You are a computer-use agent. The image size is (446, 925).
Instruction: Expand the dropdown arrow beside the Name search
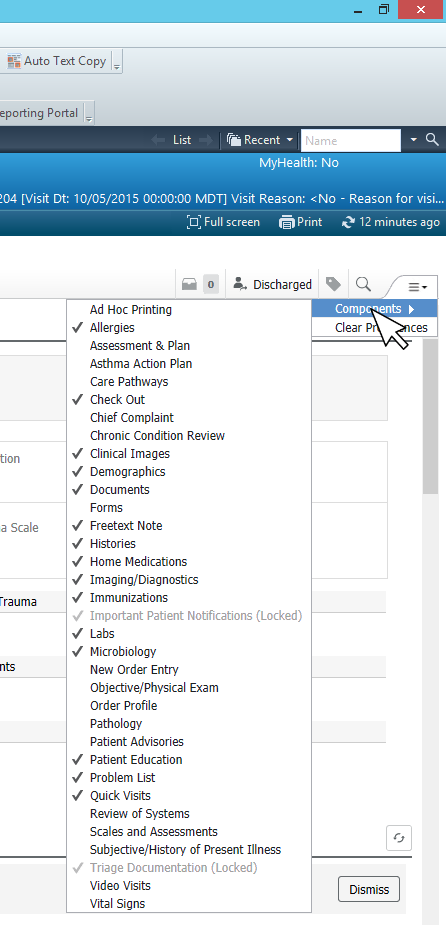[414, 140]
